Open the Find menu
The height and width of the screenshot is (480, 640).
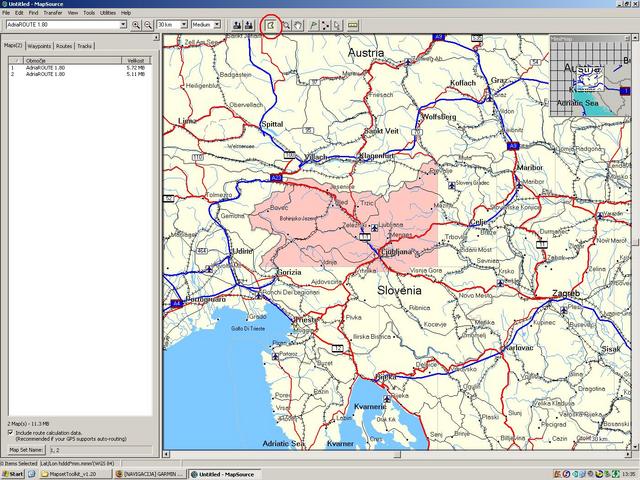pyautogui.click(x=33, y=13)
